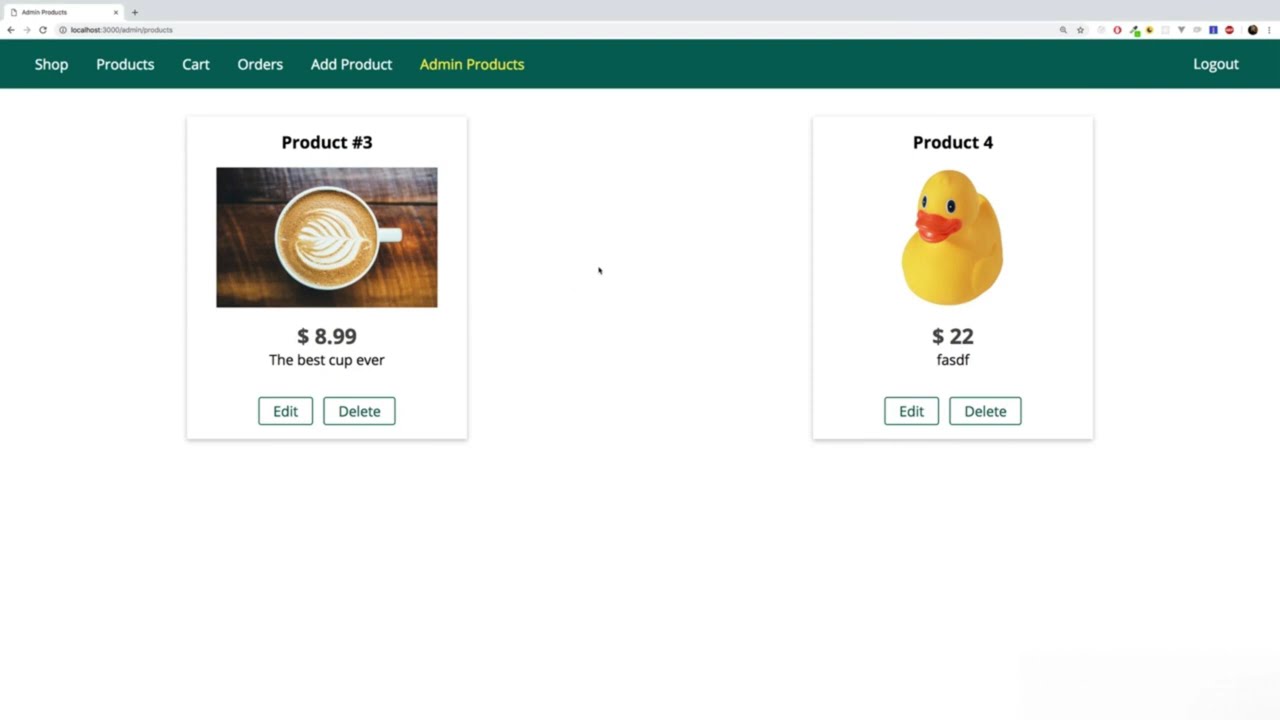Click the red Opera extension icon

1117,30
